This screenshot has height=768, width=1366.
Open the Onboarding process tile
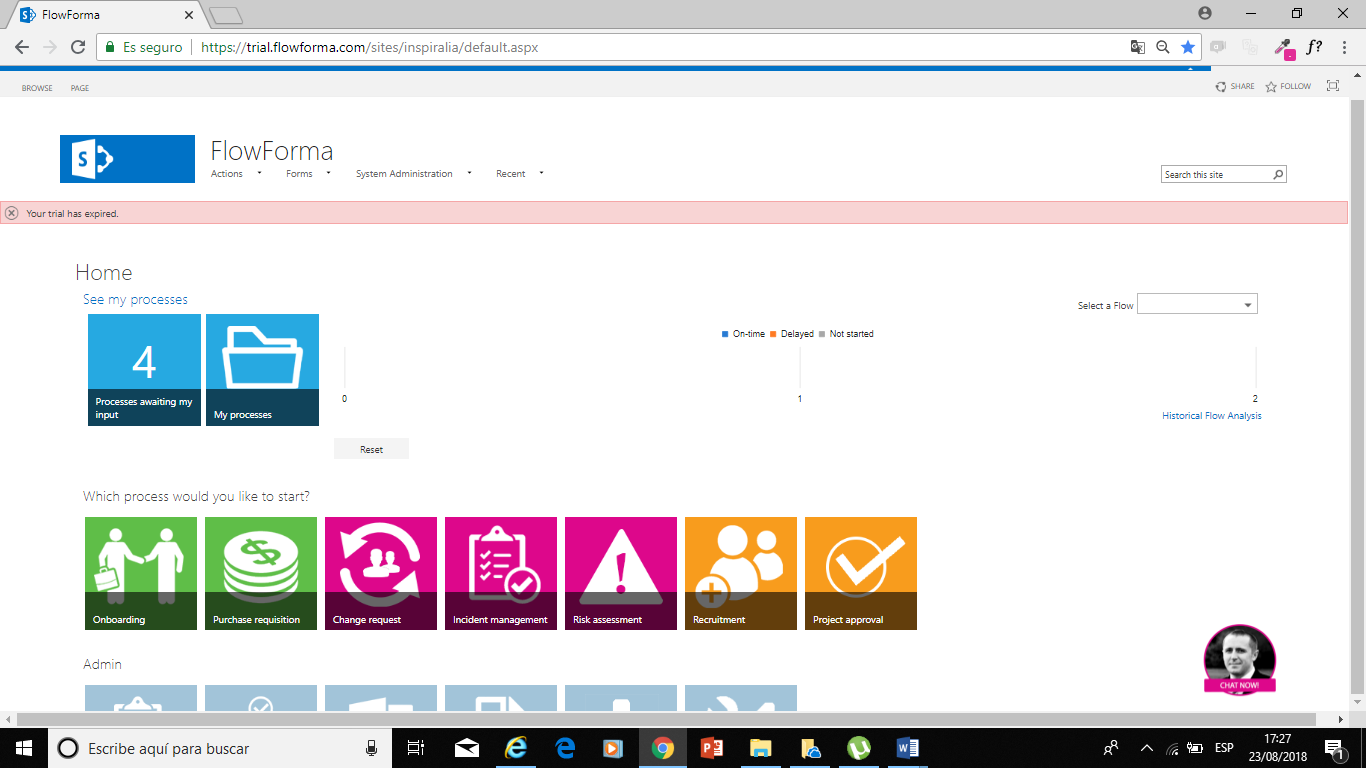click(x=141, y=573)
